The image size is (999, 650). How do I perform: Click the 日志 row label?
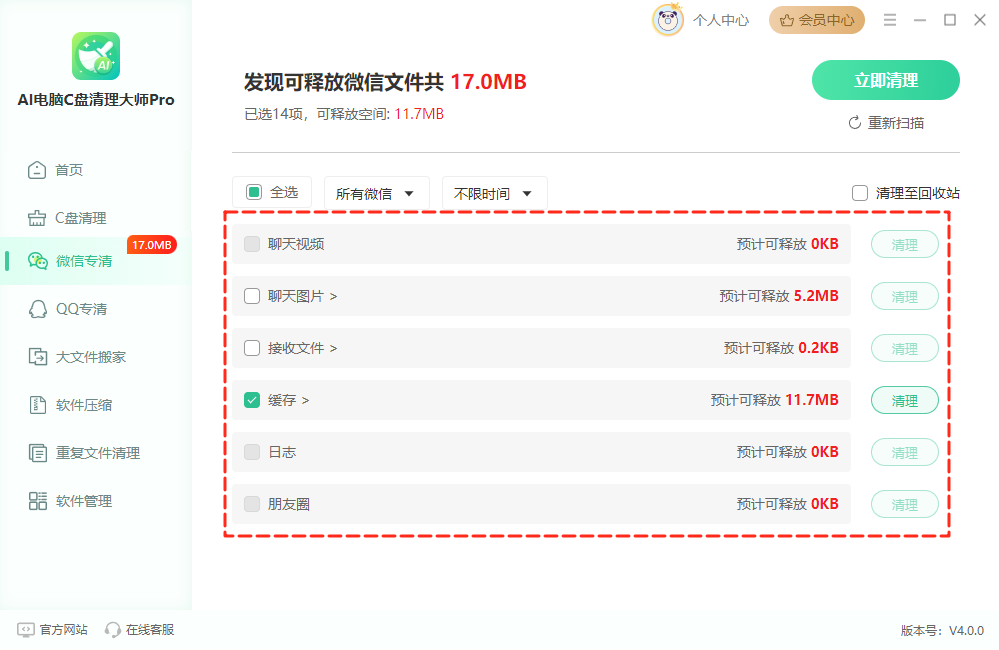point(282,452)
